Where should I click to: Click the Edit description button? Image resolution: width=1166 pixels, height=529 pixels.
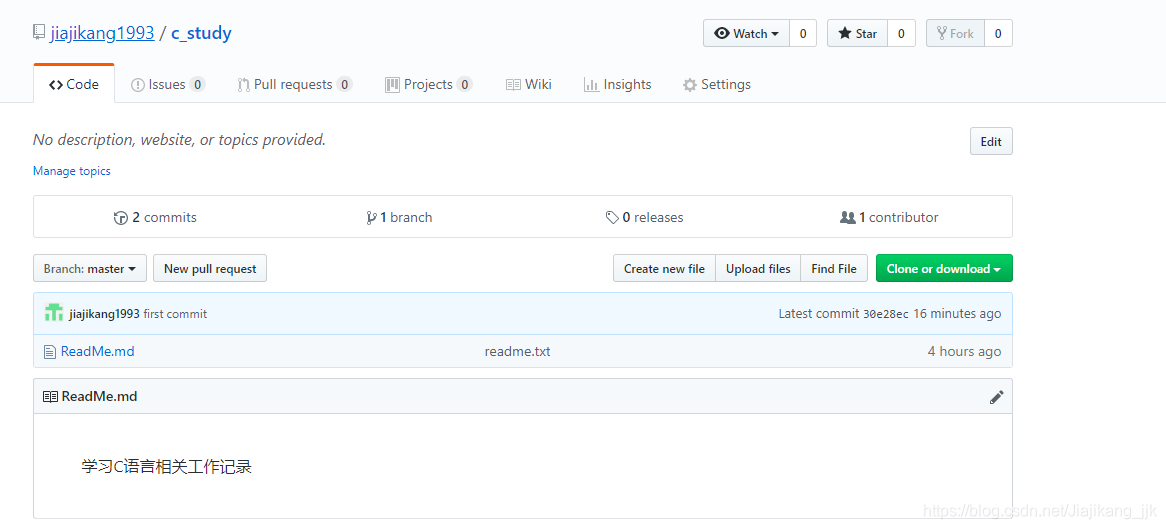point(991,141)
